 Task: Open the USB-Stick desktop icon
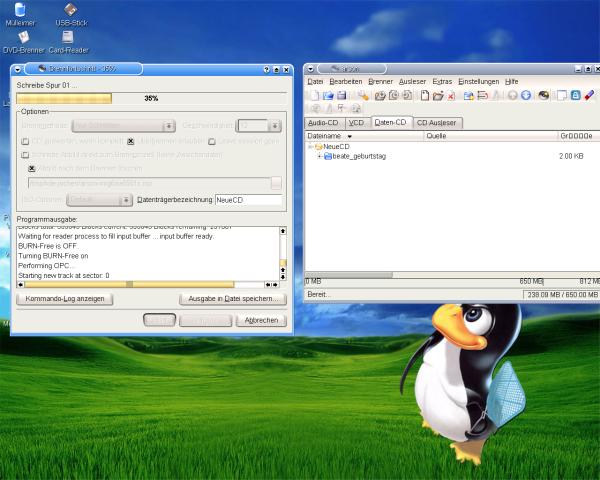click(71, 10)
